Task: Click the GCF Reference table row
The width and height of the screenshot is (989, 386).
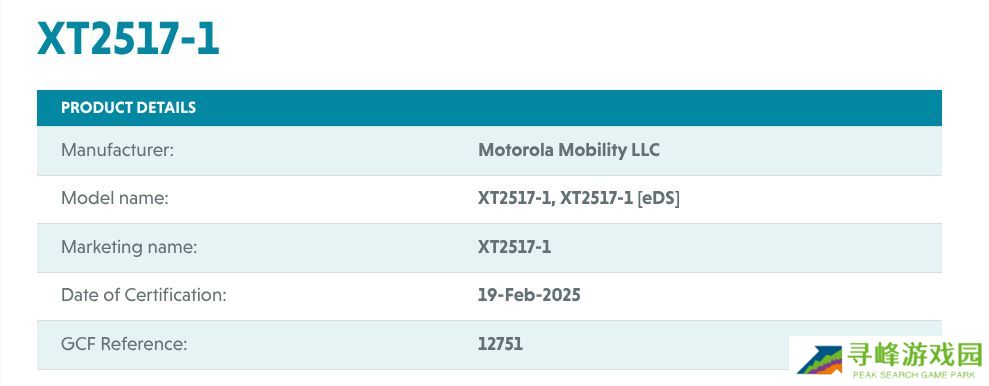Action: (x=489, y=345)
